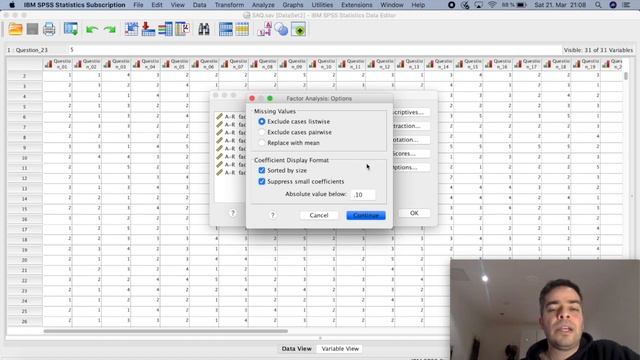Screen dimensions: 640x360
Task: Uncheck Sorted by size
Action: click(262, 170)
